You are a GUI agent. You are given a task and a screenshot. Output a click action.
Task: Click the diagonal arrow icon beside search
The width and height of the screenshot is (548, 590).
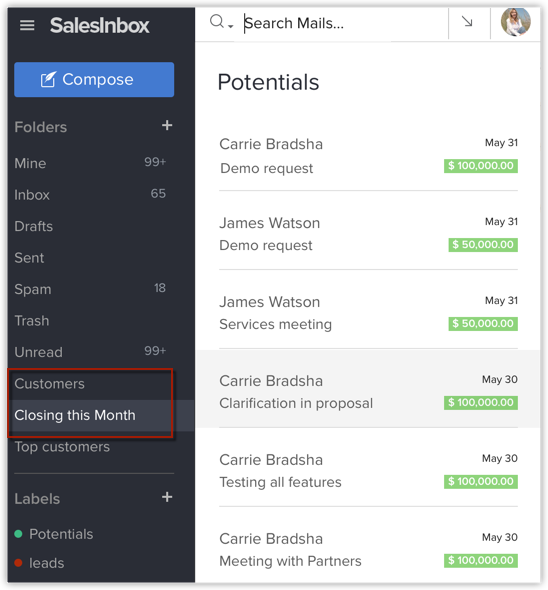467,22
